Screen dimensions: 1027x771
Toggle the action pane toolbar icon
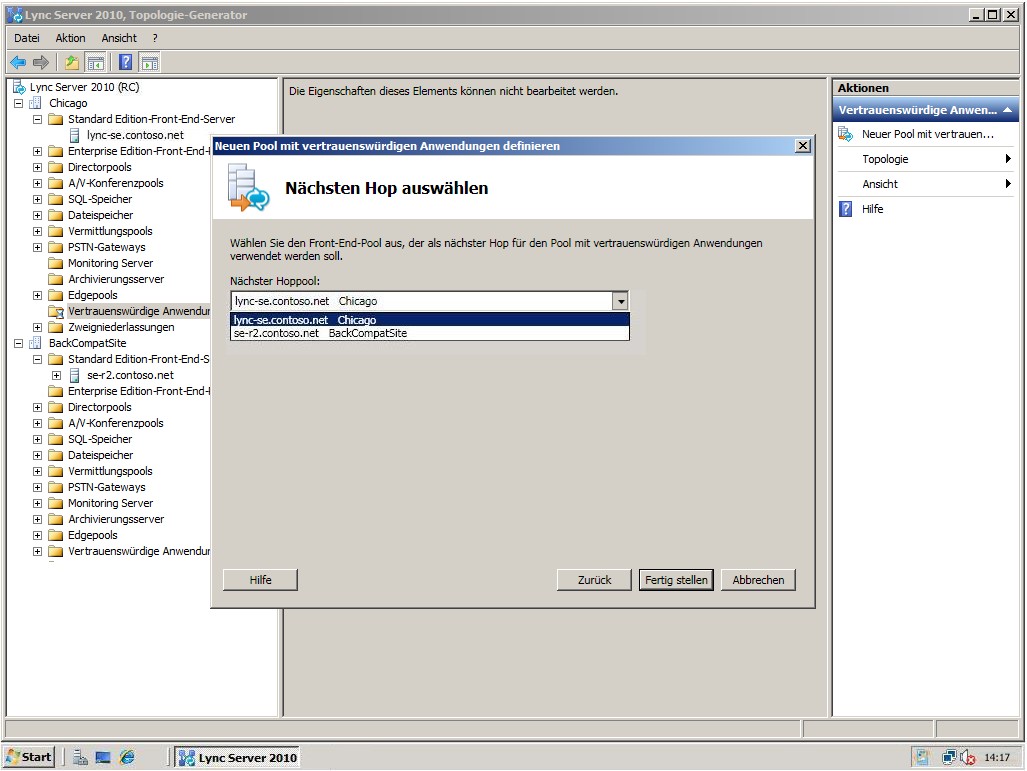tap(150, 63)
